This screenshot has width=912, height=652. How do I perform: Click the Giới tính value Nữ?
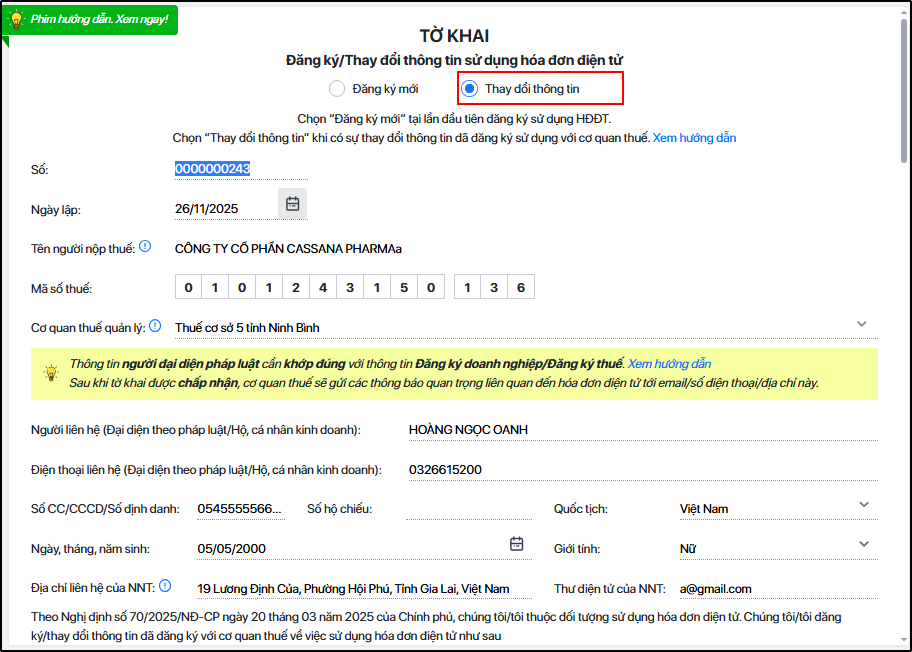click(688, 548)
